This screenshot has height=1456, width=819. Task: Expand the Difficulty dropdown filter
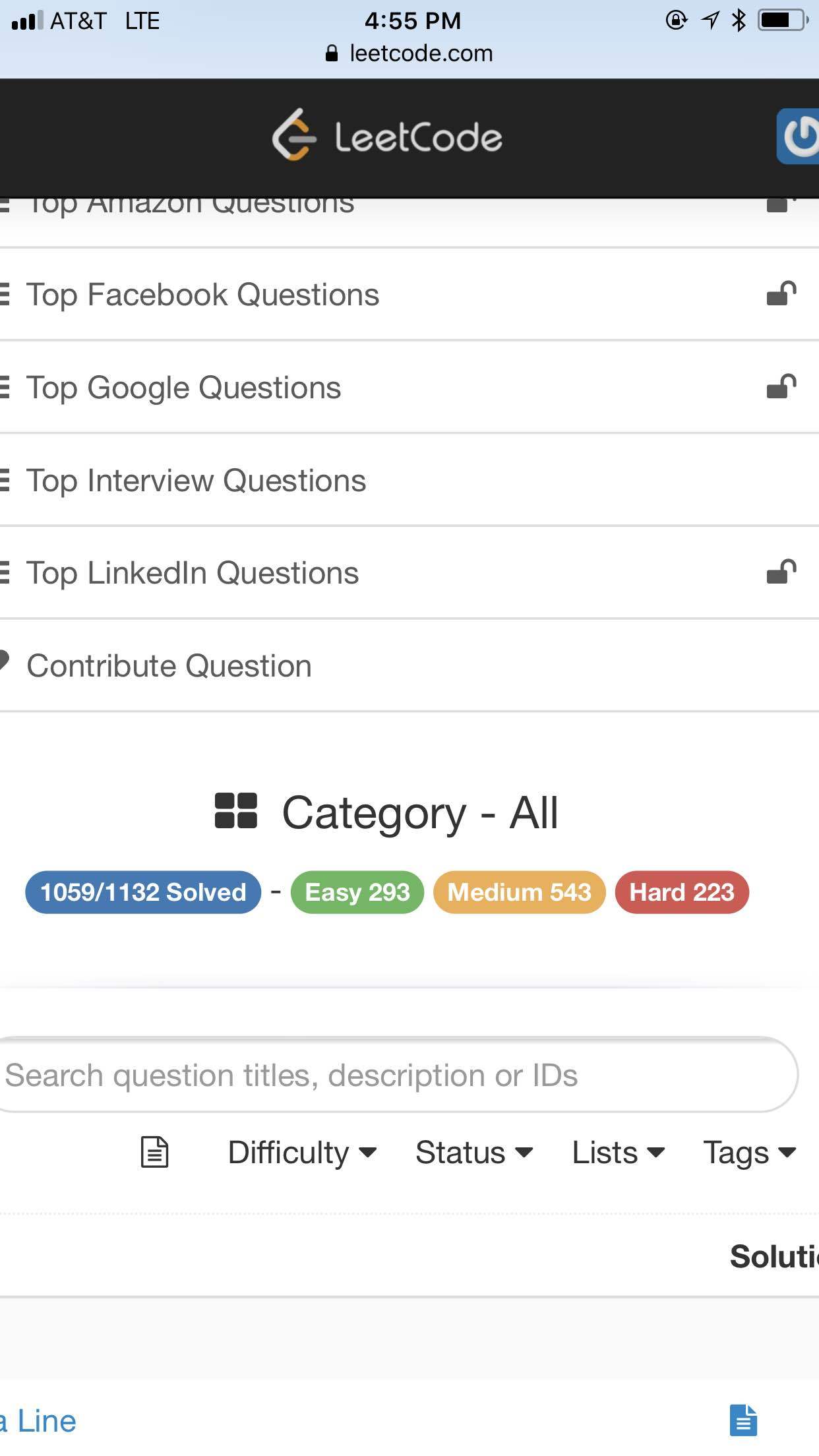(x=302, y=1153)
